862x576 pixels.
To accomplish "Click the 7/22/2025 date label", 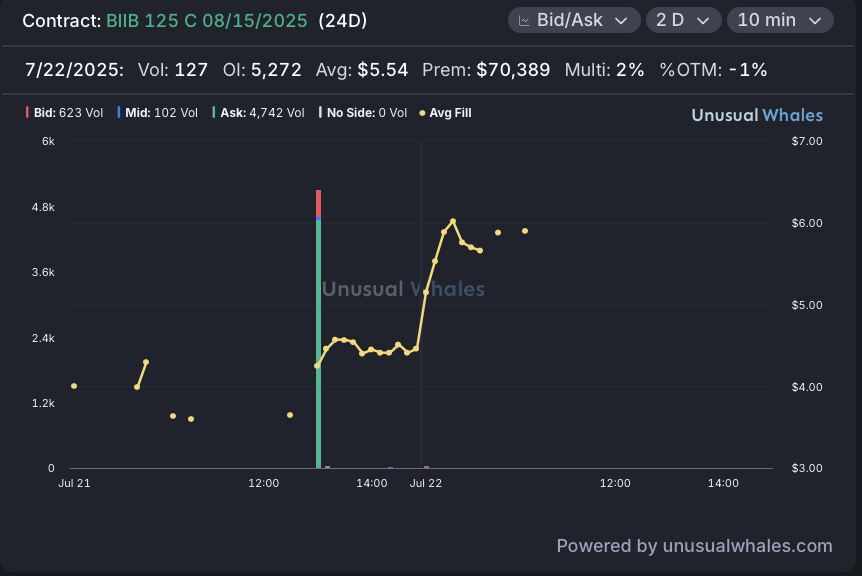I will point(74,70).
